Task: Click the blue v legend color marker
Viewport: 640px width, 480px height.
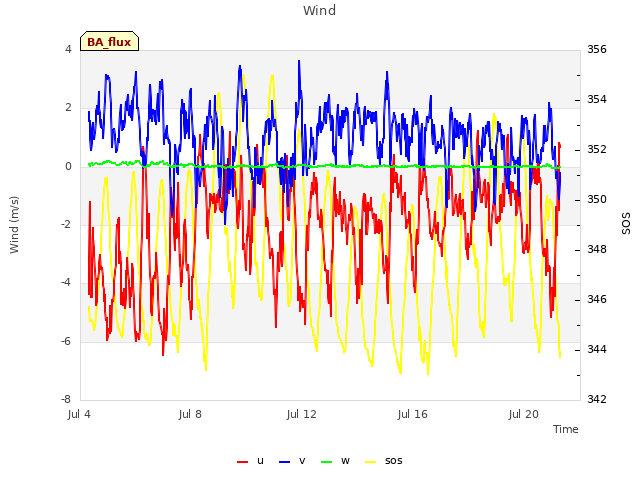Action: point(284,462)
